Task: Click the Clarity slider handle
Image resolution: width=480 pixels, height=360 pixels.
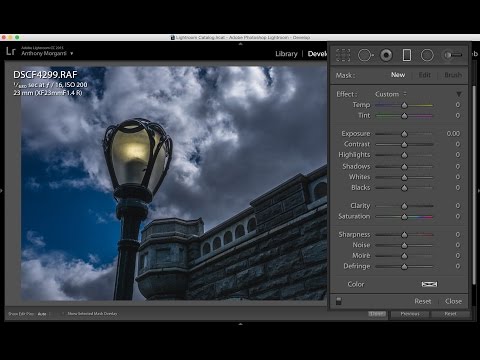Action: click(404, 206)
